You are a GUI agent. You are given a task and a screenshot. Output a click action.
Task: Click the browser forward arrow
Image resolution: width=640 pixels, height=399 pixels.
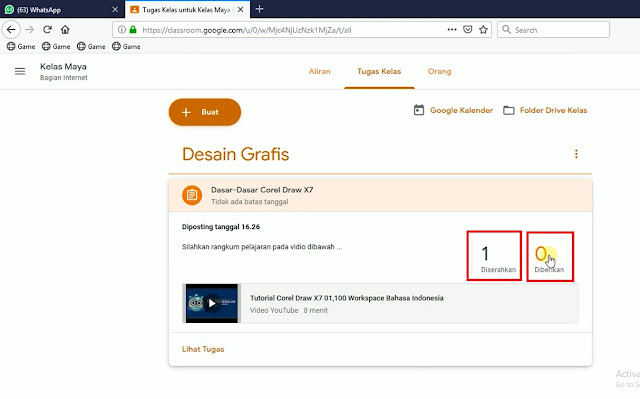(29, 29)
